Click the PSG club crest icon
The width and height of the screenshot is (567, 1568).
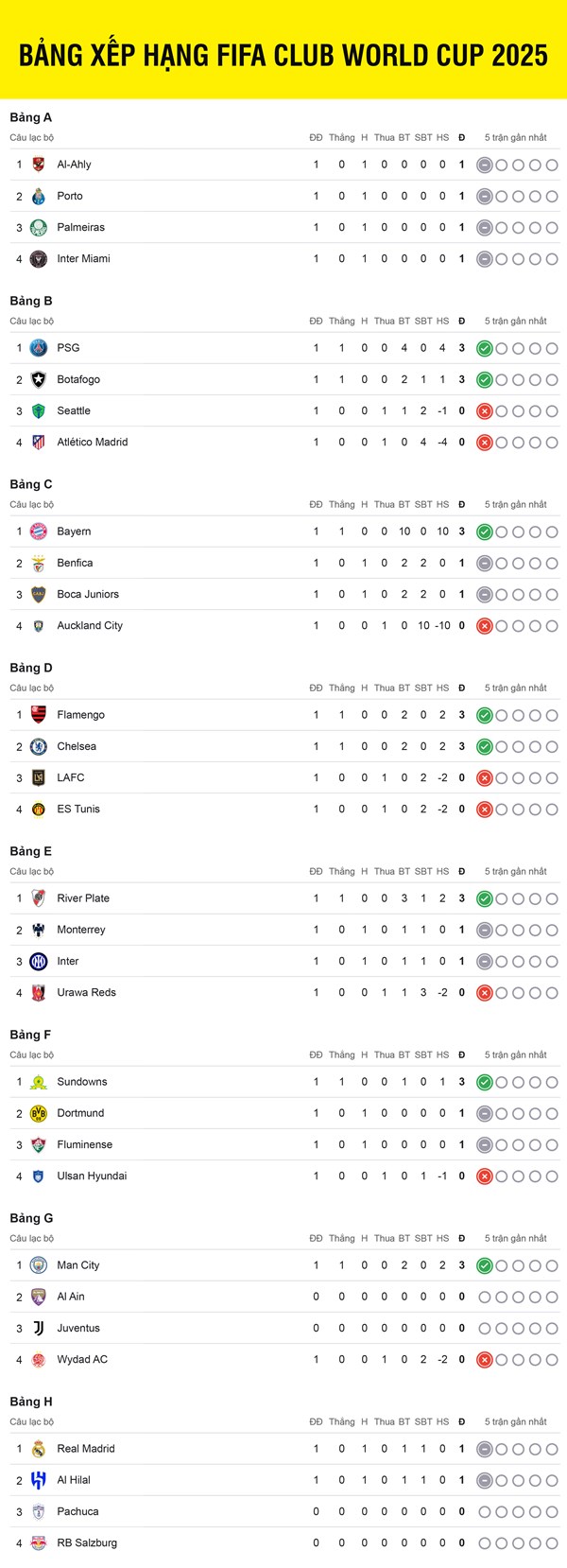pos(39,348)
